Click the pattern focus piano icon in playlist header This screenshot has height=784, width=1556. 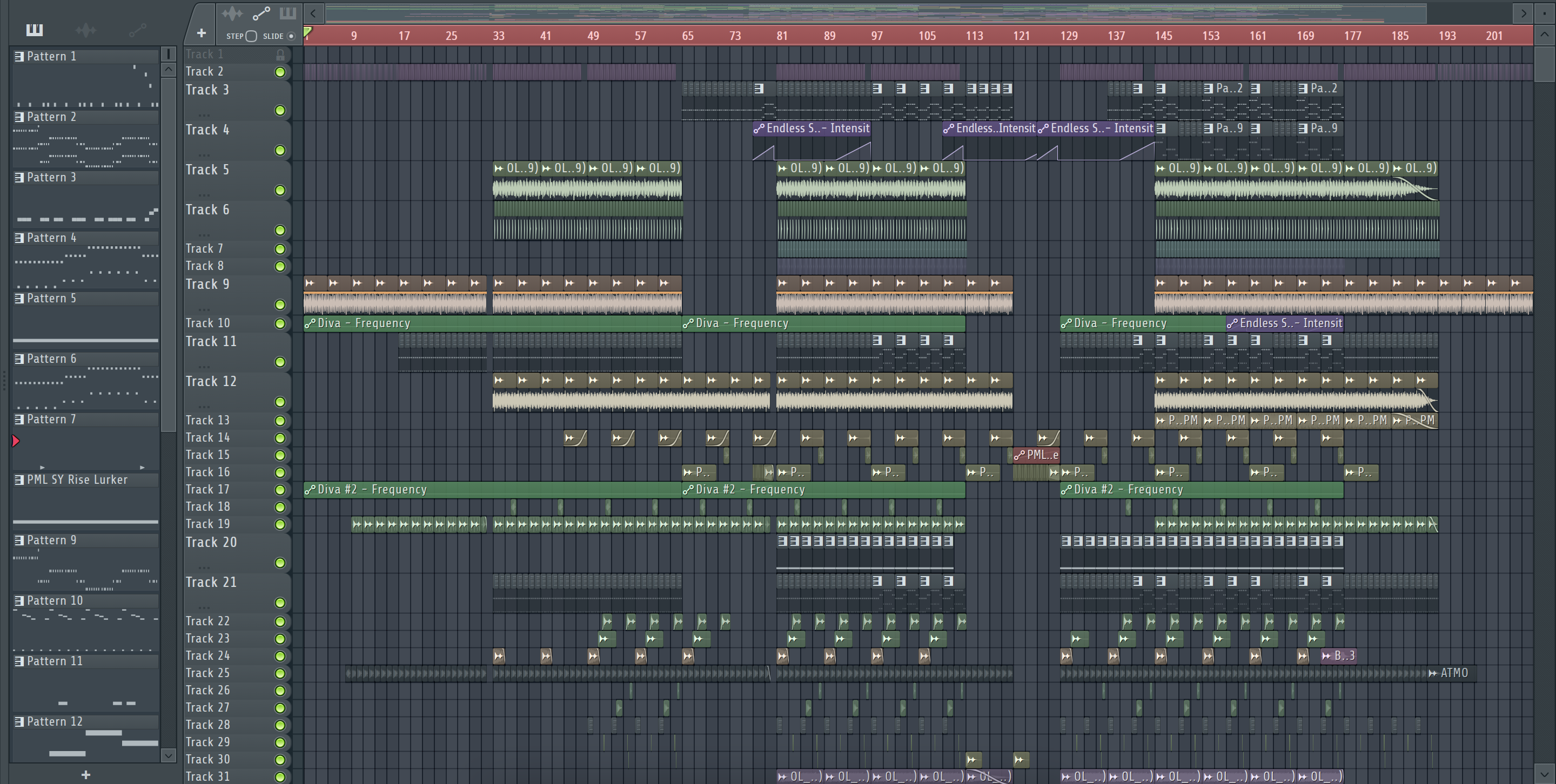click(x=287, y=13)
